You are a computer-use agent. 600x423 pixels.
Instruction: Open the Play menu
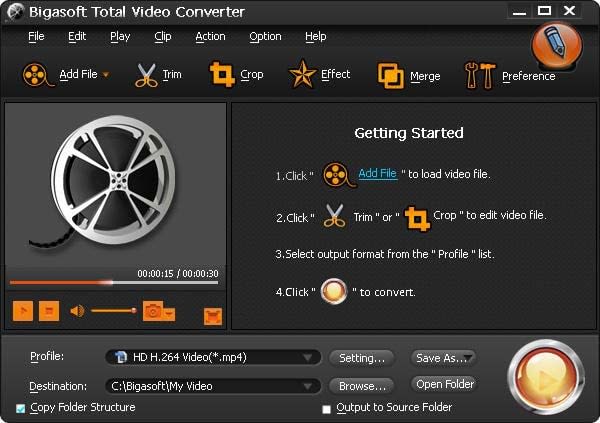tap(120, 36)
